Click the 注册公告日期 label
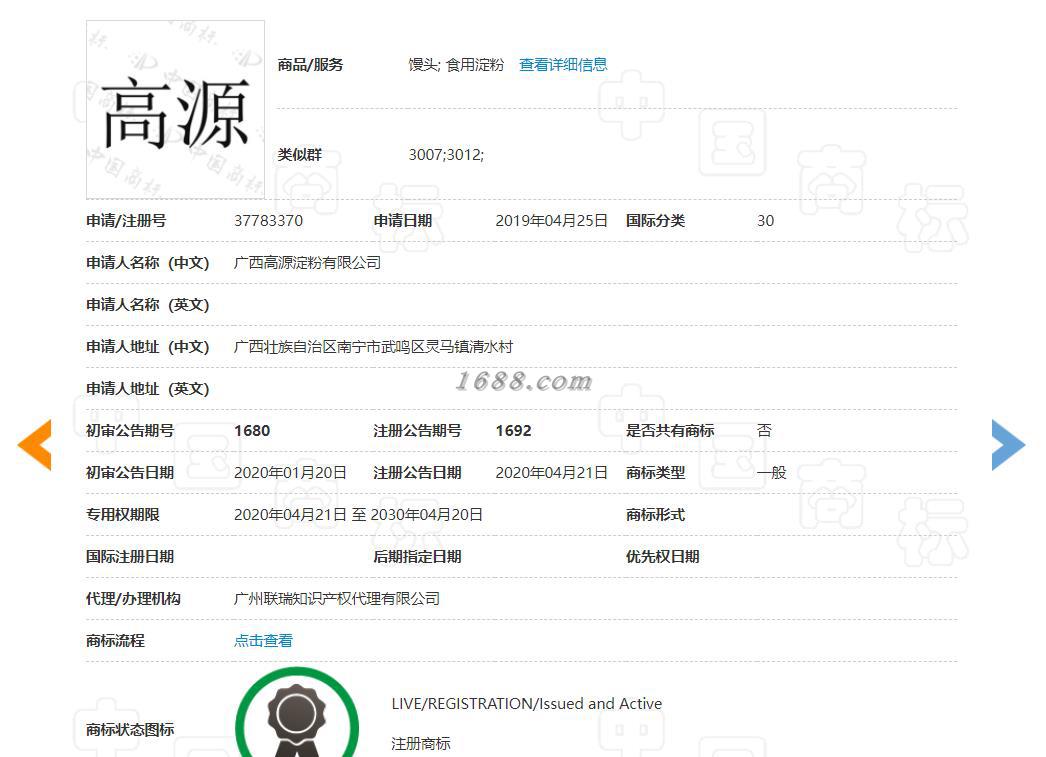The image size is (1046, 757). [418, 473]
